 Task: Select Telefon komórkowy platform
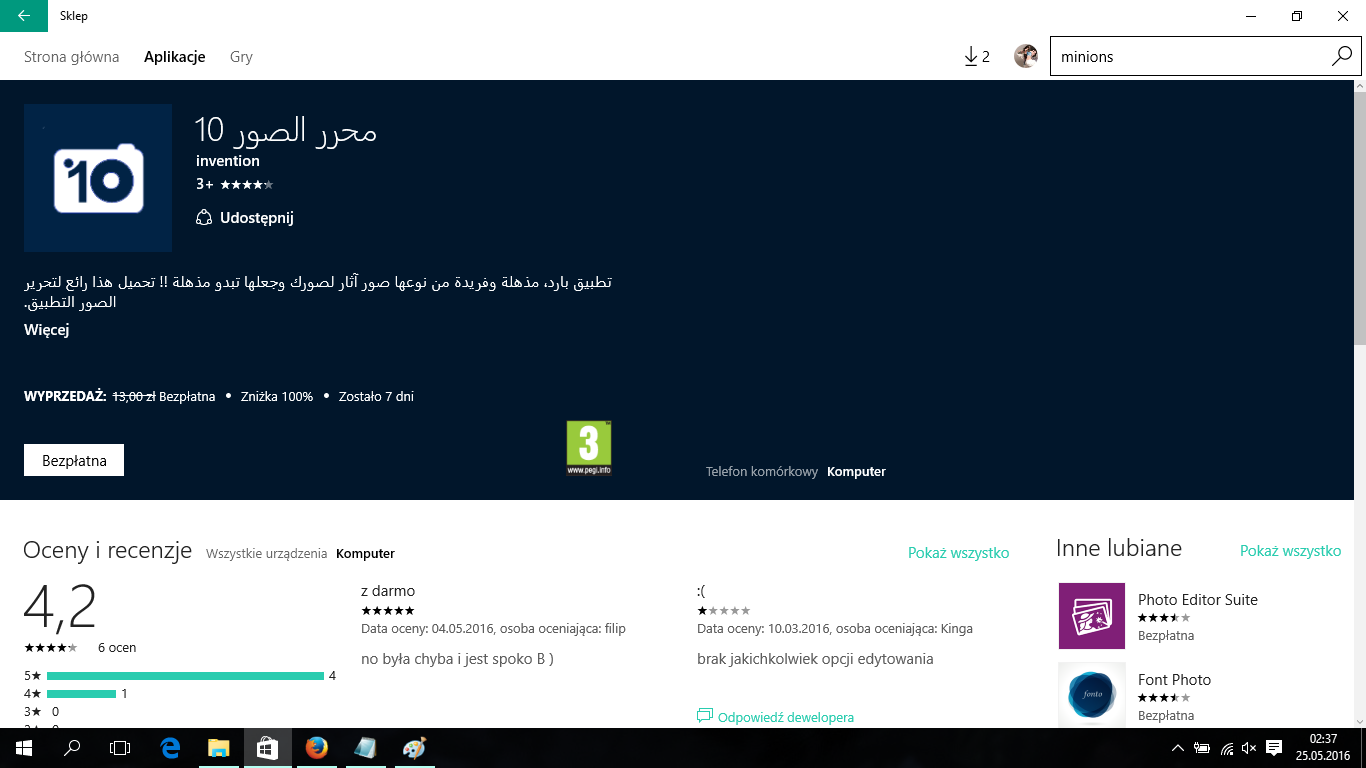[762, 472]
